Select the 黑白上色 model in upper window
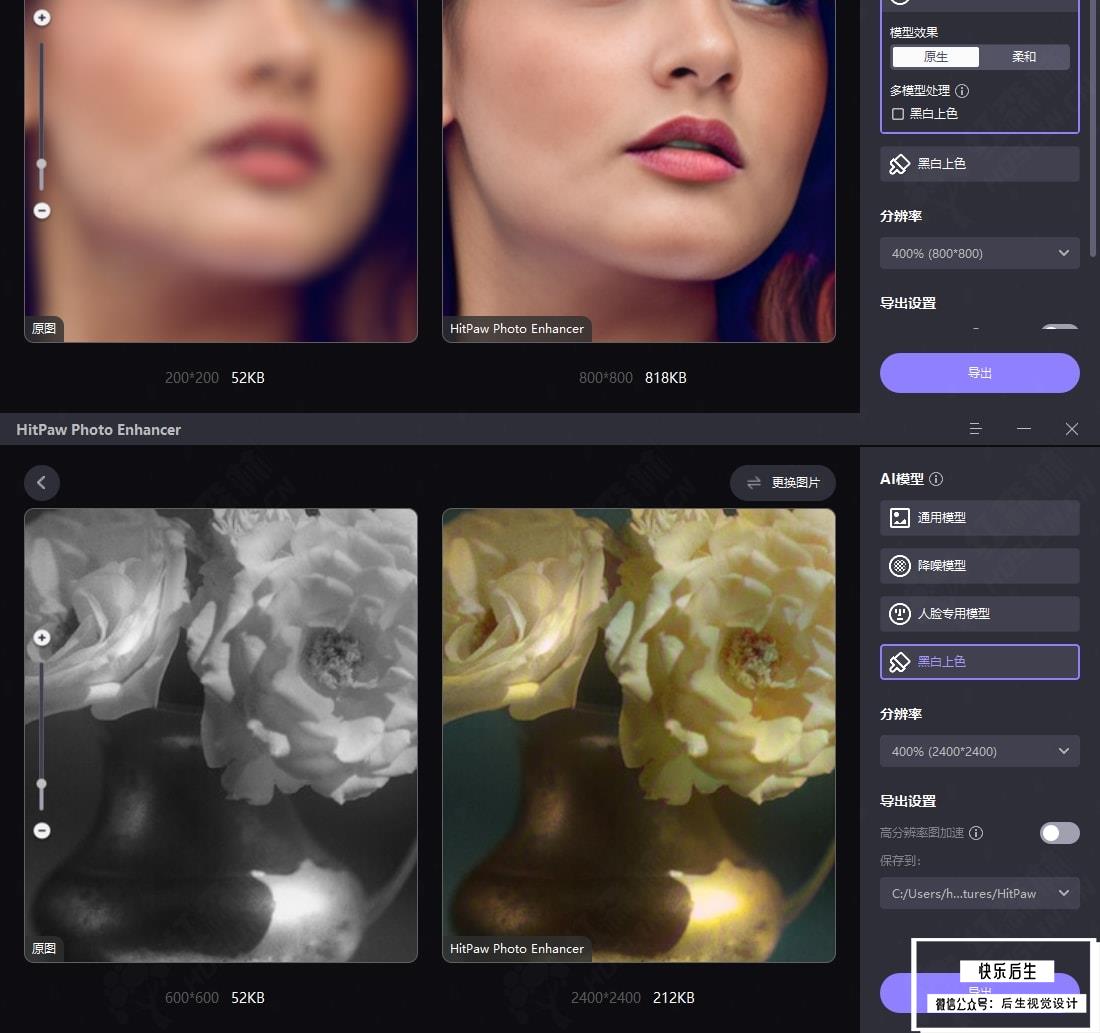 click(x=979, y=164)
